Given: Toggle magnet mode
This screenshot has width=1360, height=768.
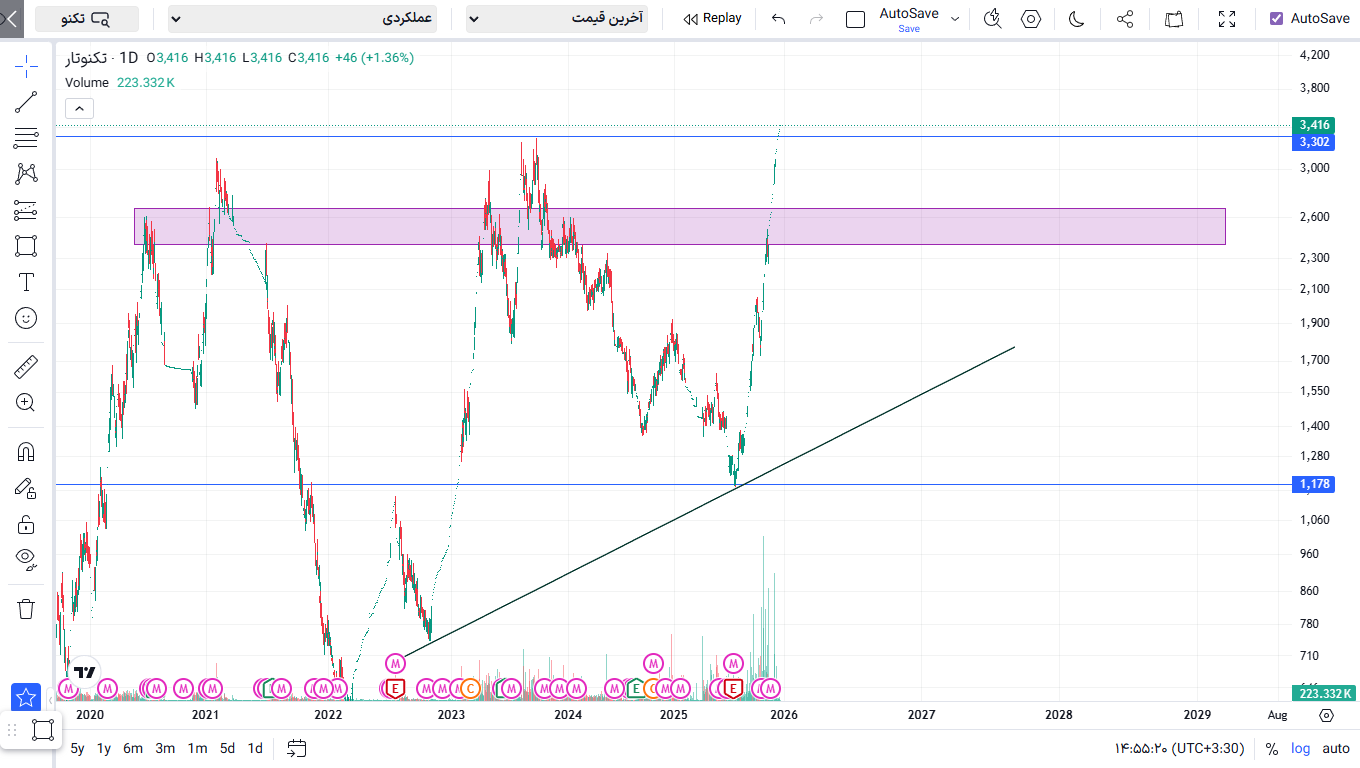Looking at the screenshot, I should coord(26,451).
